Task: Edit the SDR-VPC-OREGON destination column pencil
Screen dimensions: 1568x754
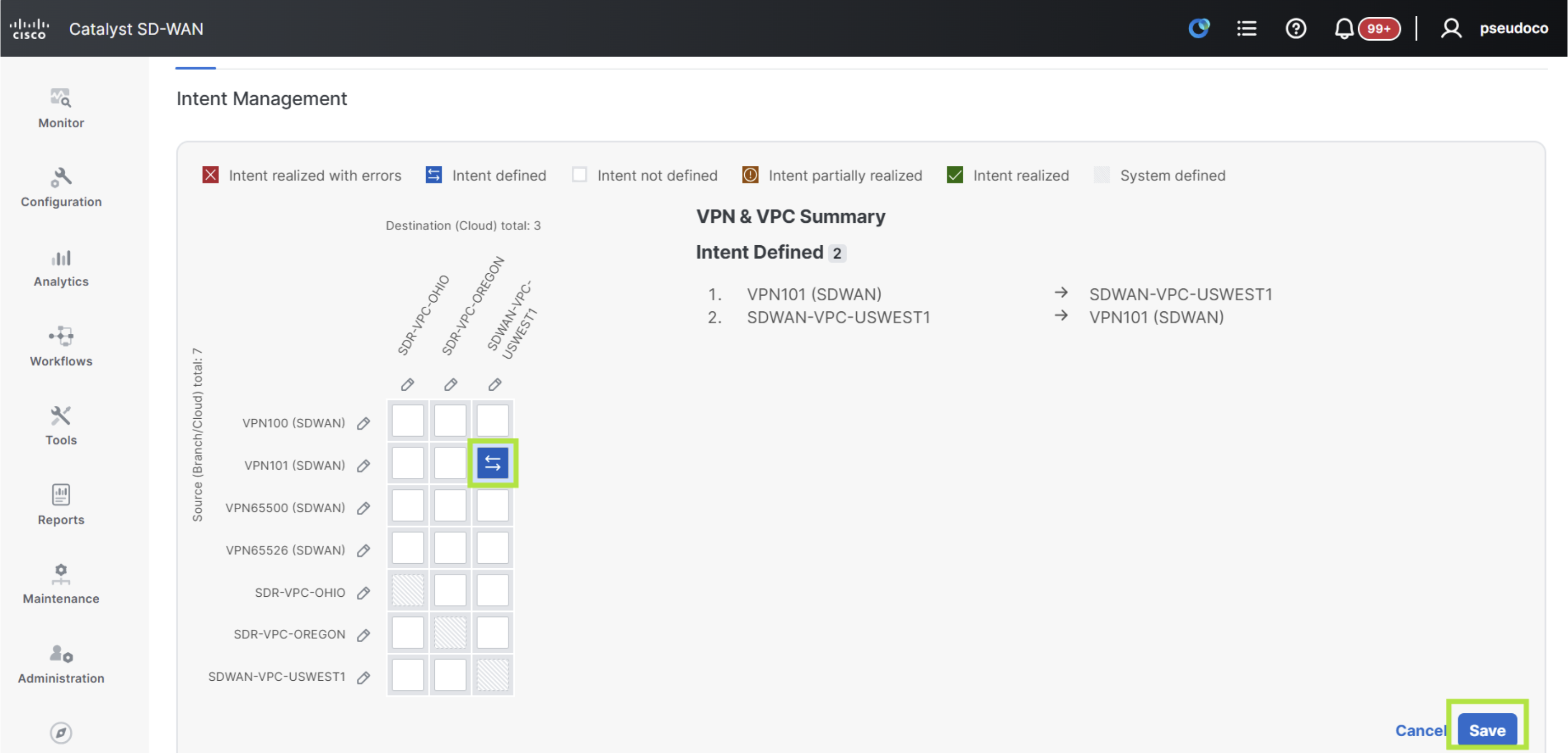Action: coord(451,385)
